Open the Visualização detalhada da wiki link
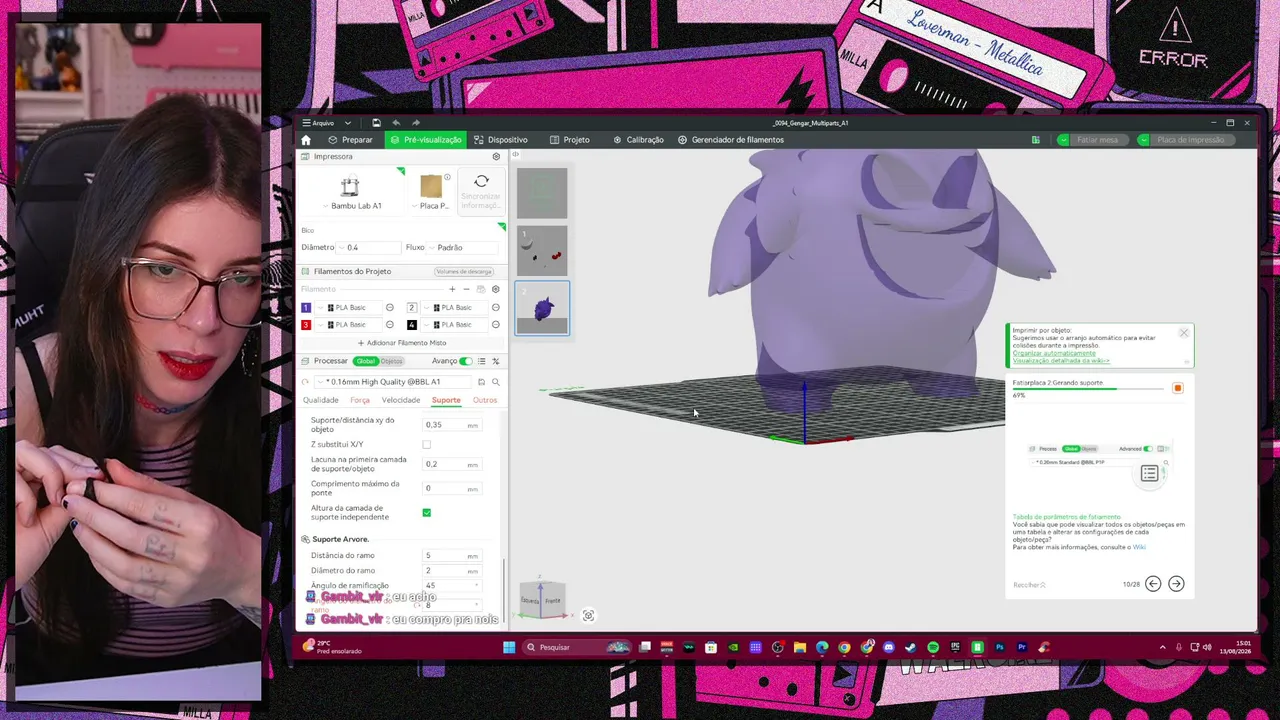The image size is (1280, 720). point(1061,360)
